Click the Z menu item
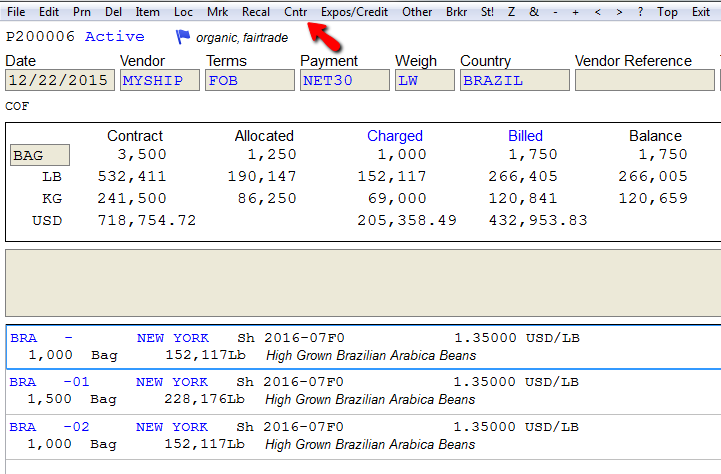This screenshot has height=474, width=721. pos(511,11)
